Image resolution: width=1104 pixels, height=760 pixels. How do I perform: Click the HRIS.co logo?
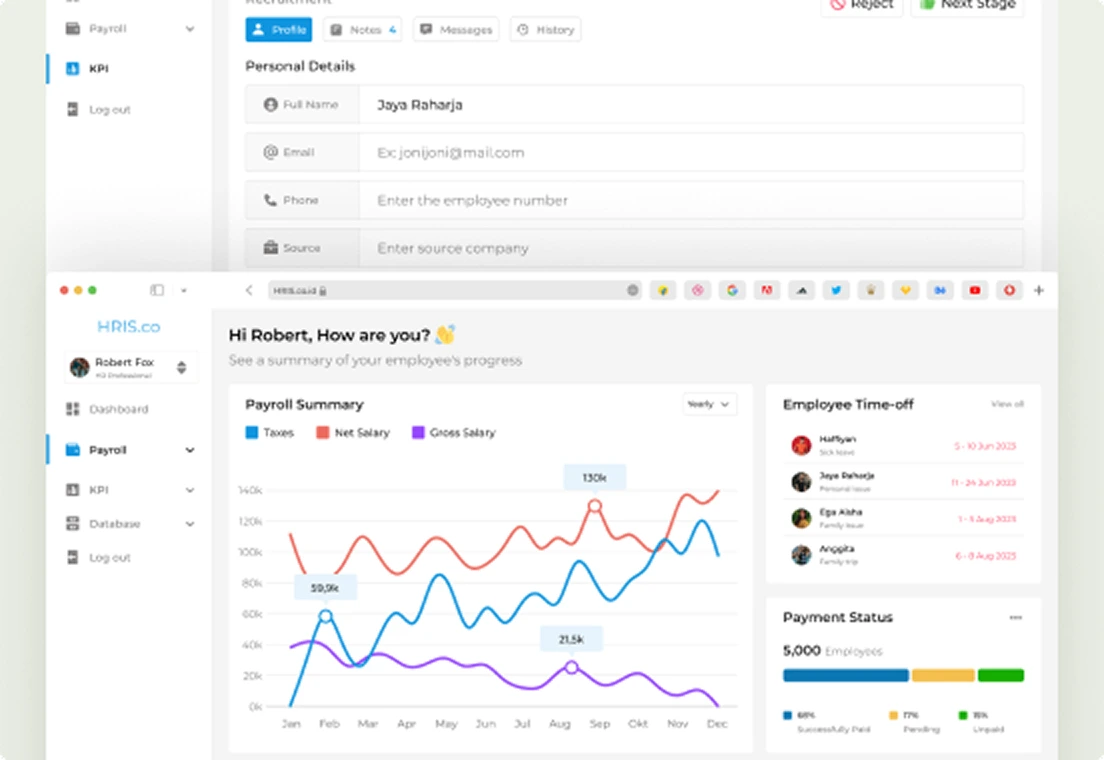click(129, 327)
